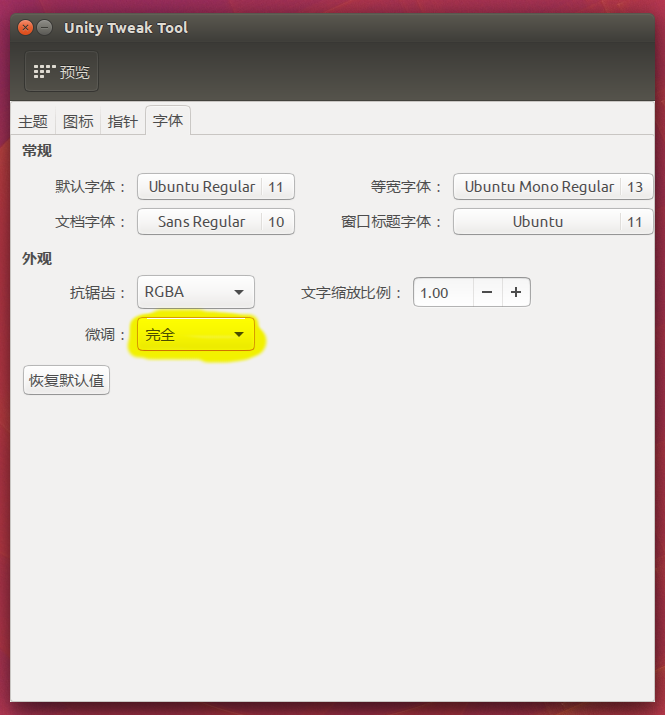Image resolution: width=665 pixels, height=715 pixels.
Task: Click the 默认字体 label
Action: click(90, 187)
